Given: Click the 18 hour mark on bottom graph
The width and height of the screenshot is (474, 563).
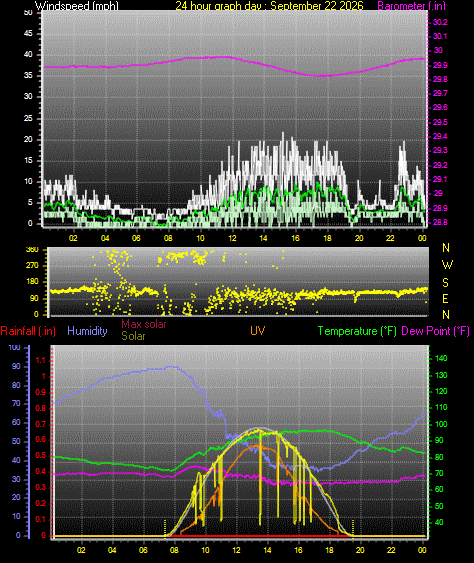Looking at the screenshot, I should click(329, 550).
